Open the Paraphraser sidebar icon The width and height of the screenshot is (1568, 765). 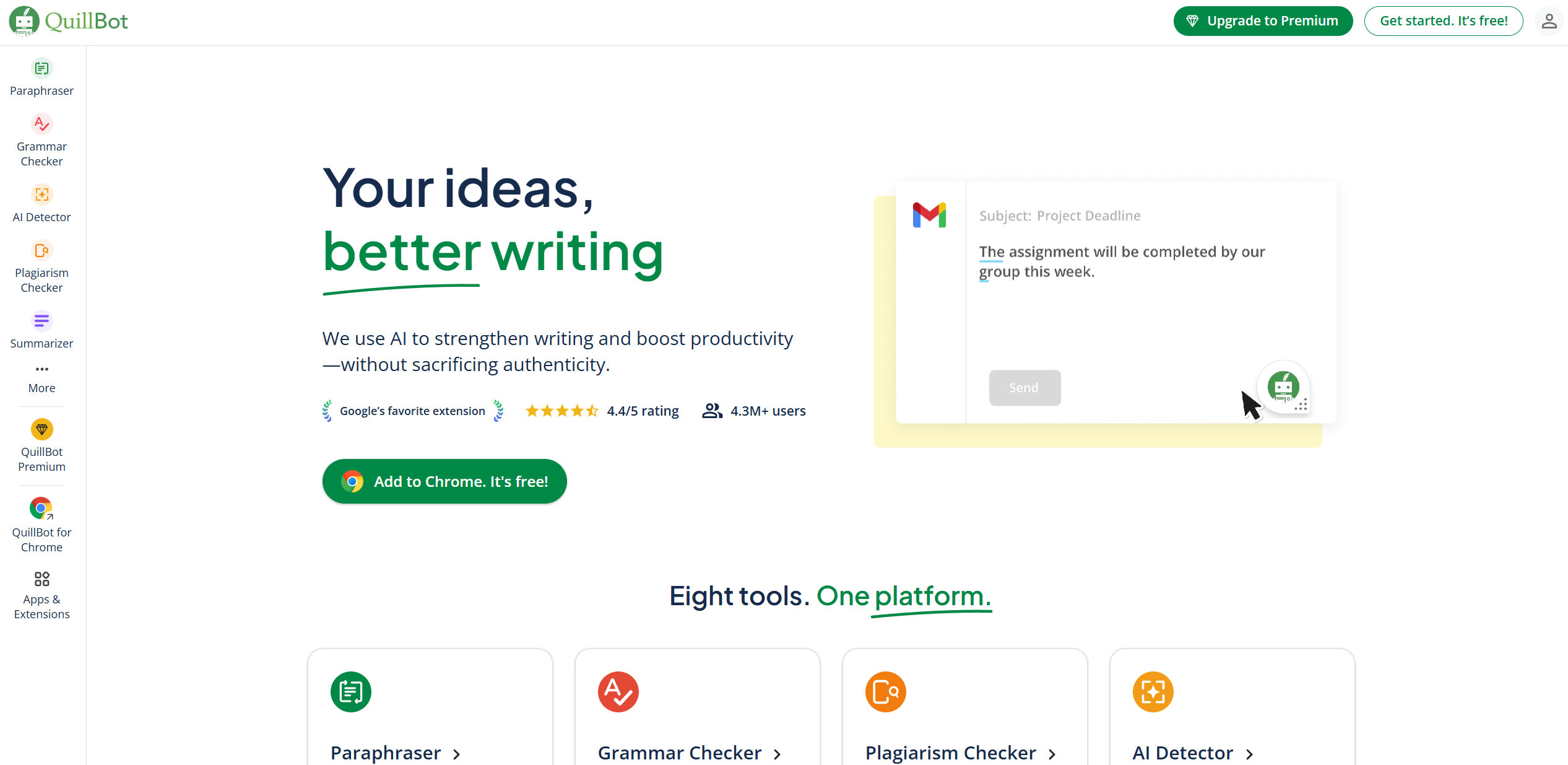pyautogui.click(x=41, y=69)
